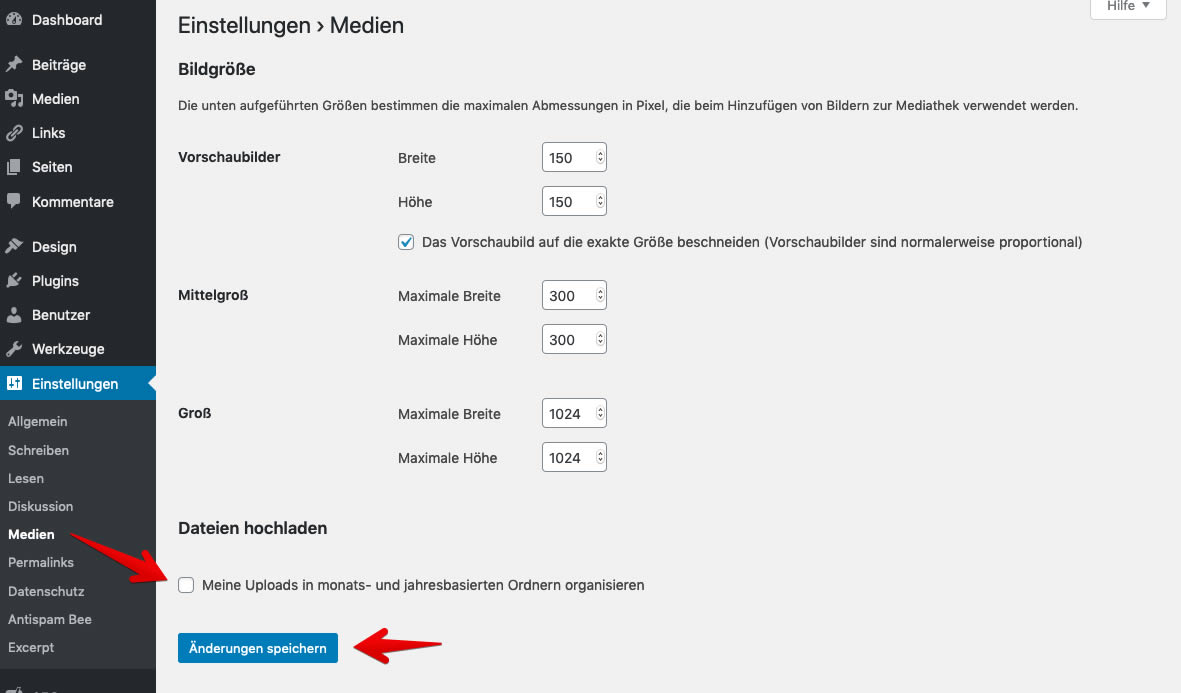Open Medien via its music-note icon
This screenshot has height=693, width=1181.
point(15,98)
